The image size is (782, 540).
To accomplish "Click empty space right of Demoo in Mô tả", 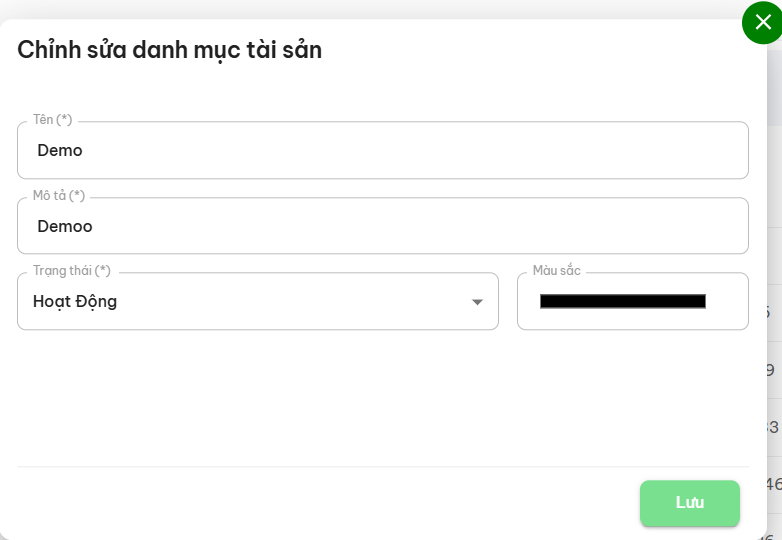I will click(450, 226).
